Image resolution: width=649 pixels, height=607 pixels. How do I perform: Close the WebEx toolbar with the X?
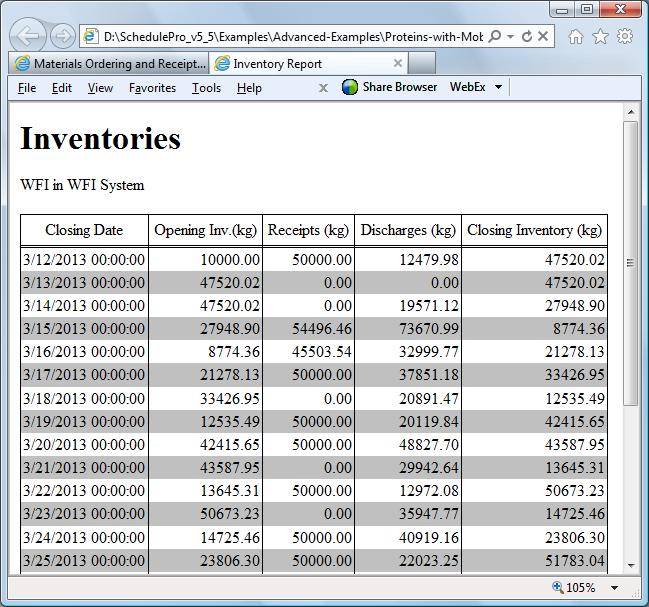pyautogui.click(x=323, y=88)
